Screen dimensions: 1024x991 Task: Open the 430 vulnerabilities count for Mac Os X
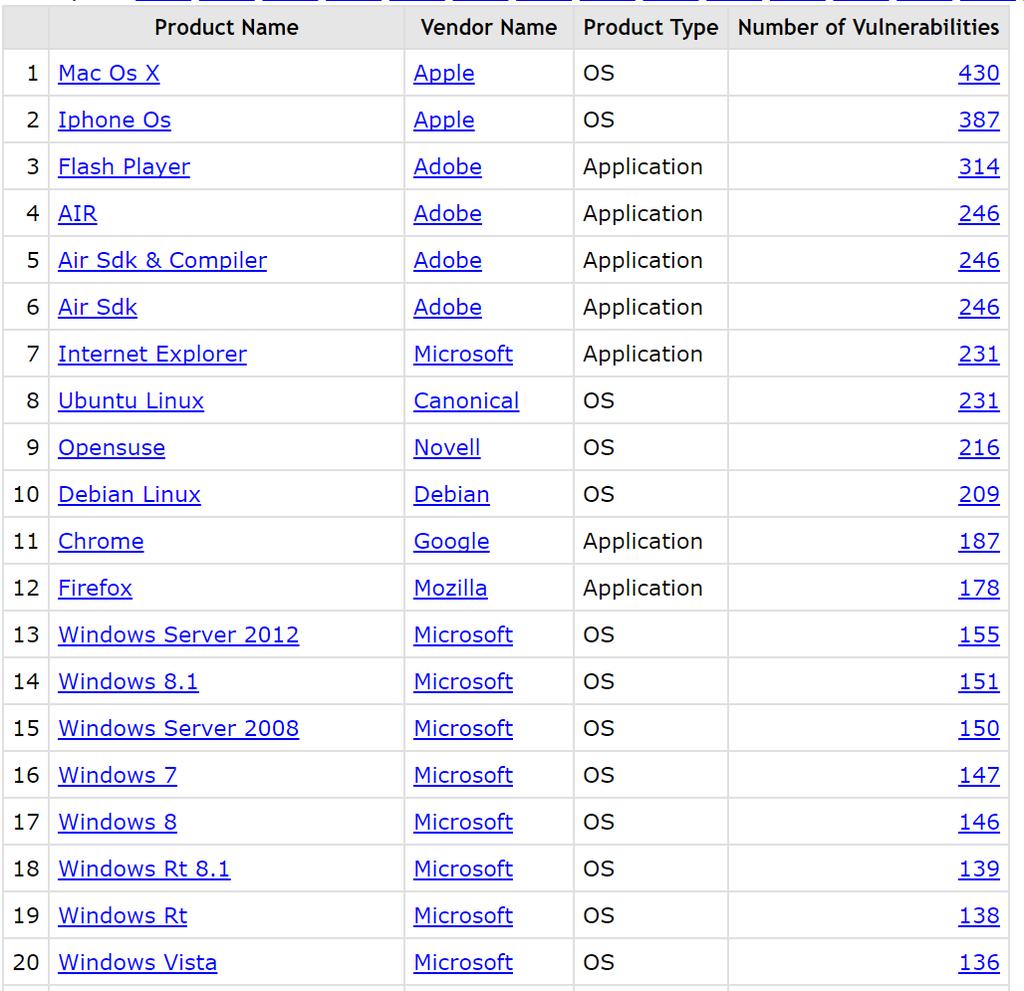tap(978, 73)
